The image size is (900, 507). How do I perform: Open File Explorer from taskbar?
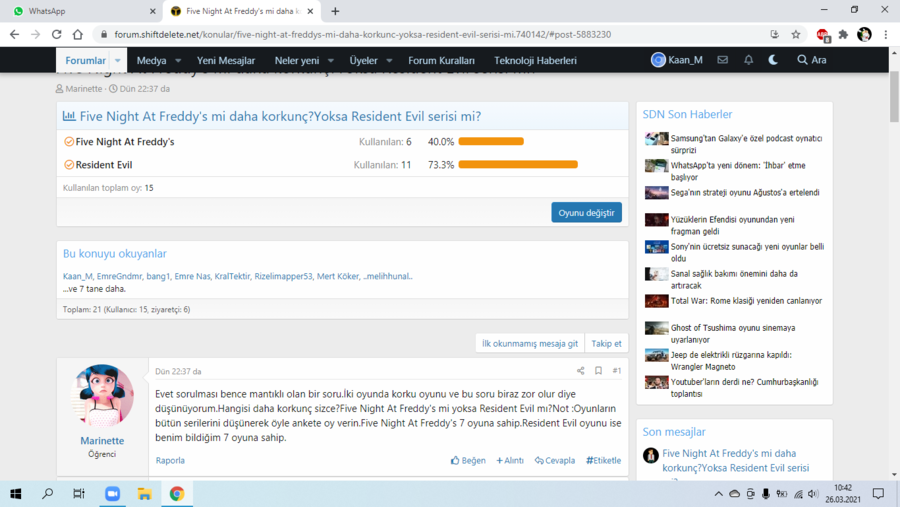144,494
